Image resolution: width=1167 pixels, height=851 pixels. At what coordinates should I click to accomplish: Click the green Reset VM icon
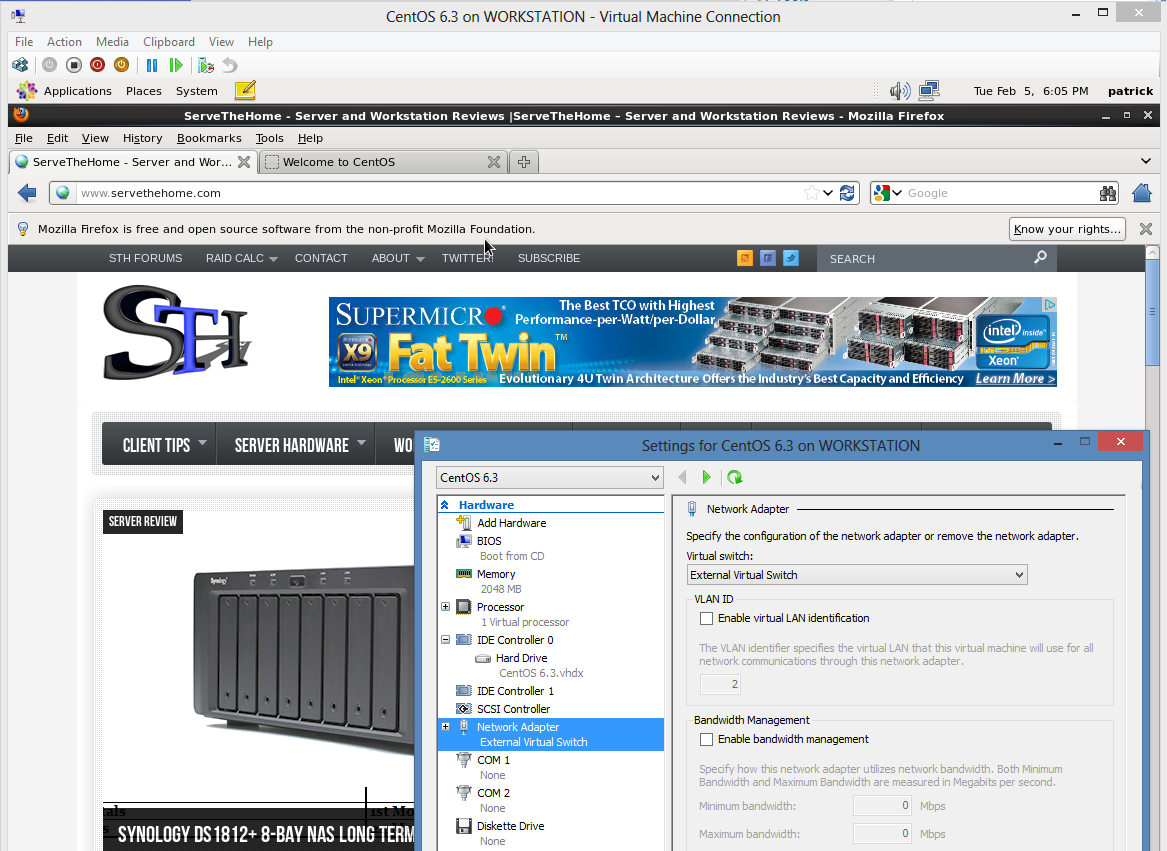coord(176,65)
